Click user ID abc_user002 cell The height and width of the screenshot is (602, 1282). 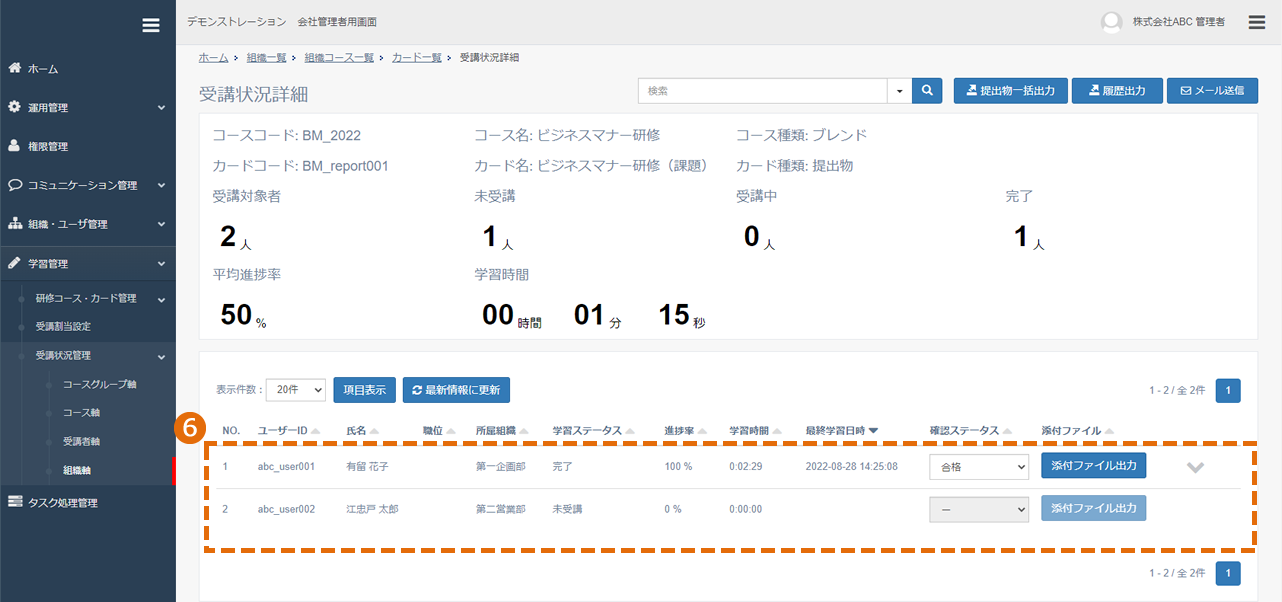pyautogui.click(x=286, y=509)
